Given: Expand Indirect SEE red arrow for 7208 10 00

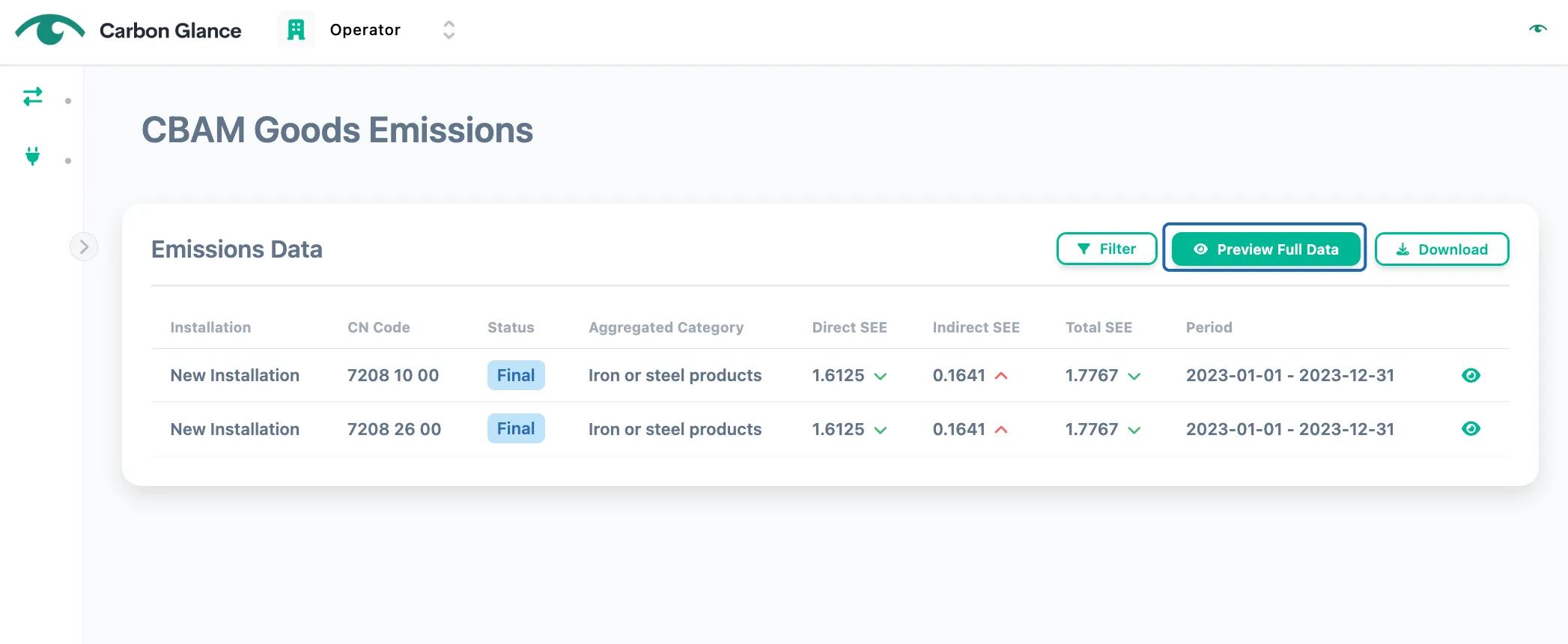Looking at the screenshot, I should click(x=1001, y=376).
